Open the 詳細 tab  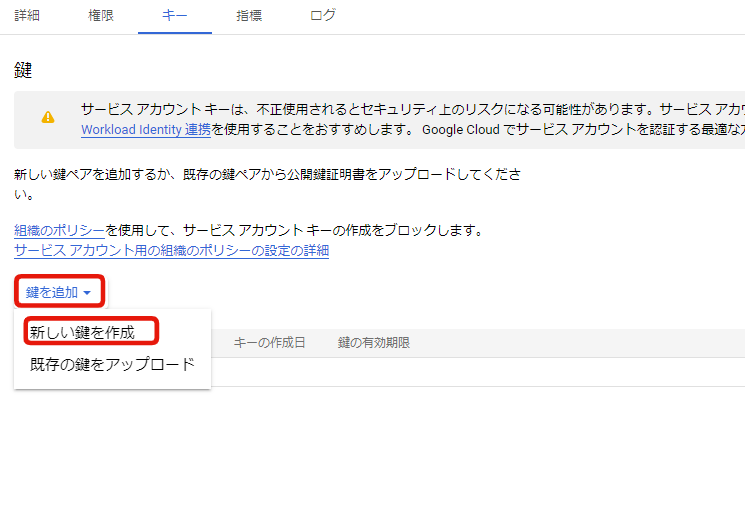coord(27,16)
